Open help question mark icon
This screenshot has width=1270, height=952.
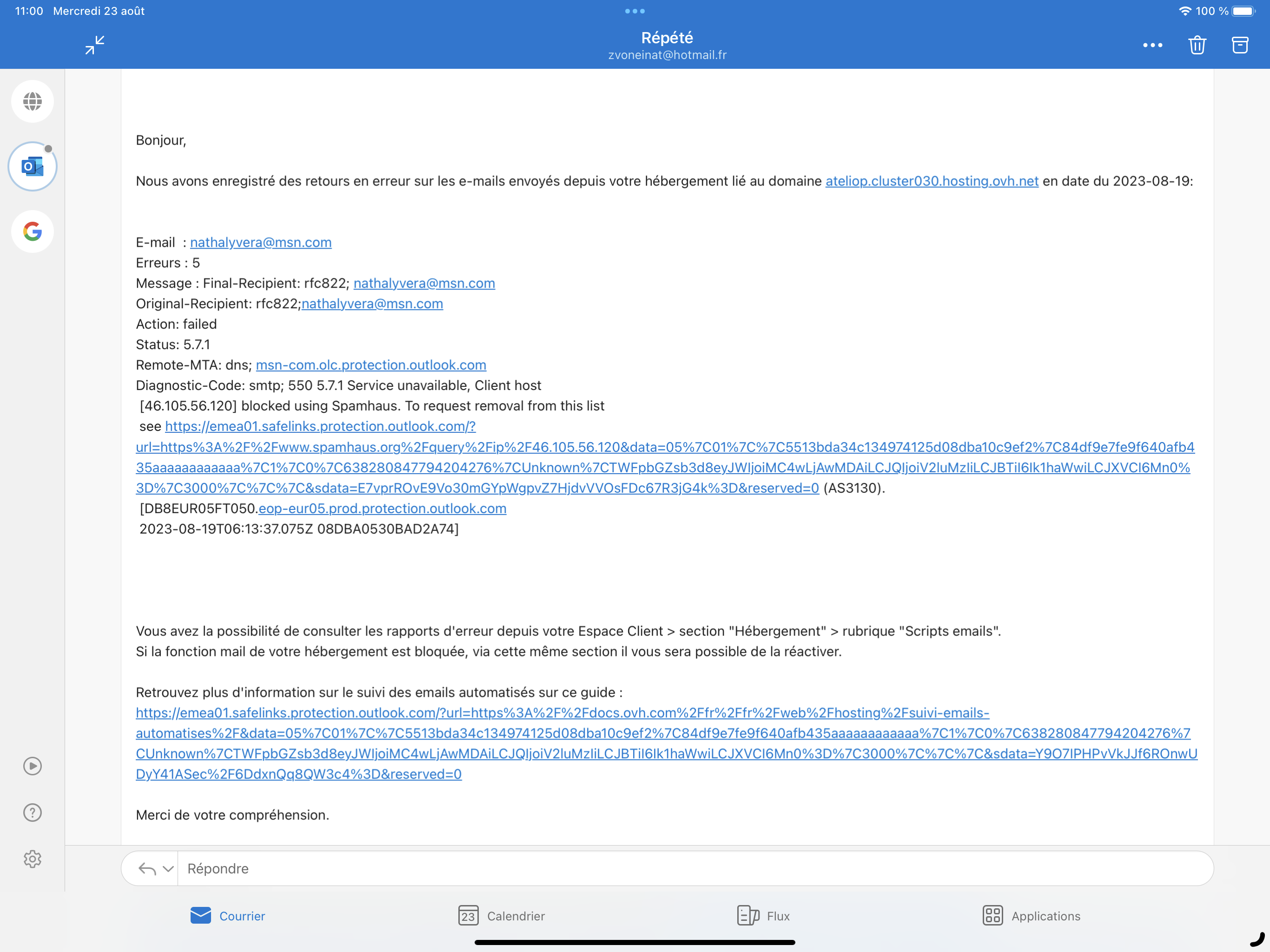(x=33, y=813)
